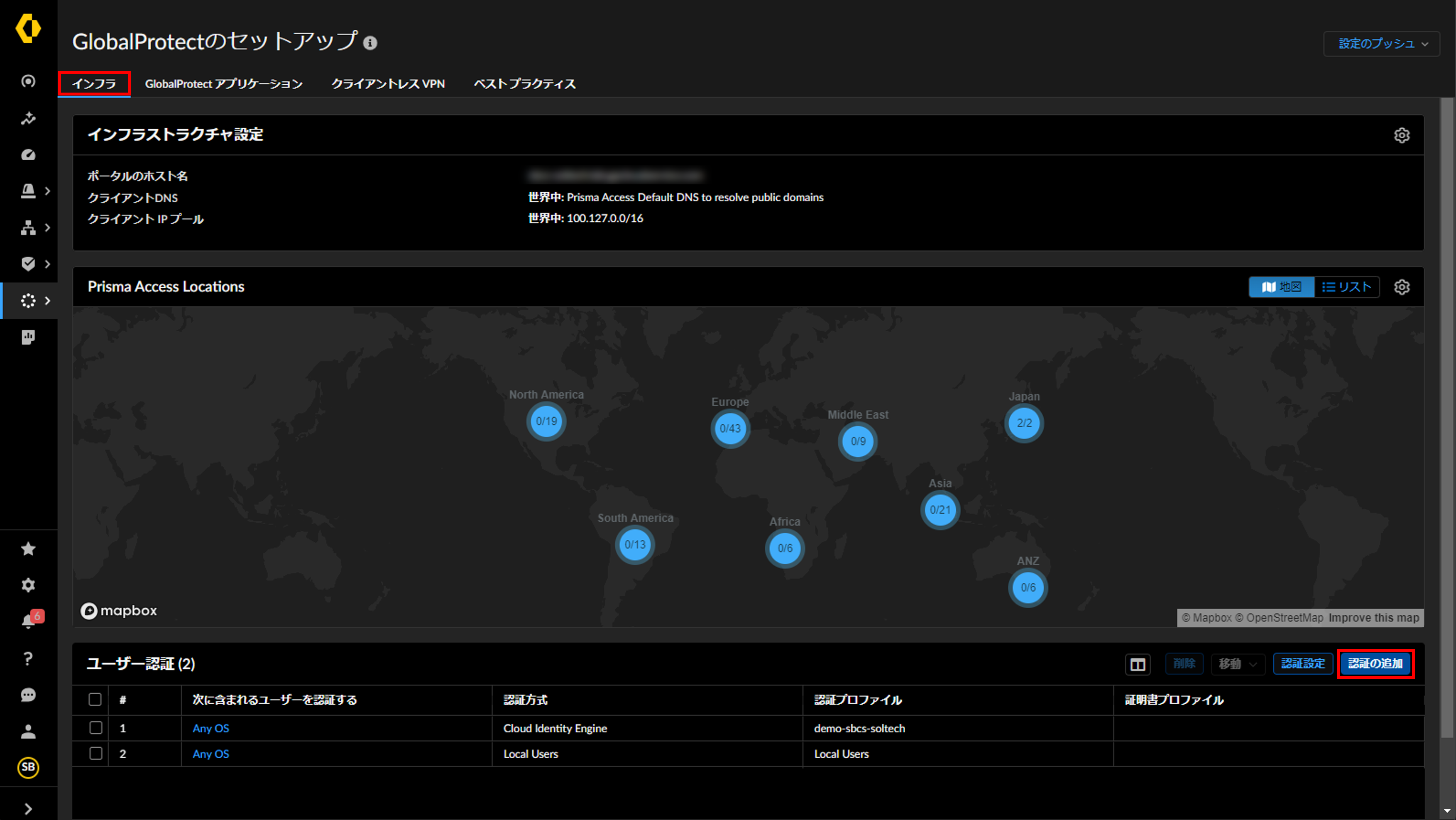Expand the shield sidebar submenu chevron
Screen dimensions: 1456x820
coord(48,264)
